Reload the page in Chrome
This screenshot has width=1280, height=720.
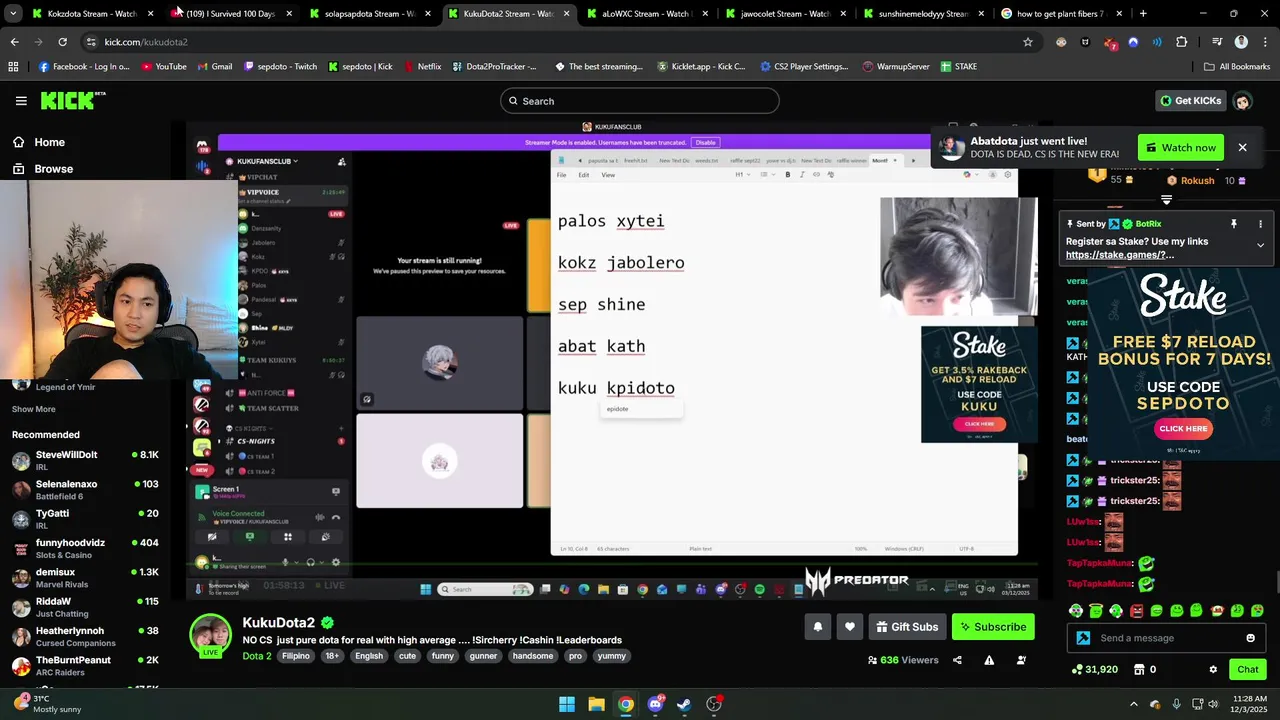pyautogui.click(x=62, y=42)
